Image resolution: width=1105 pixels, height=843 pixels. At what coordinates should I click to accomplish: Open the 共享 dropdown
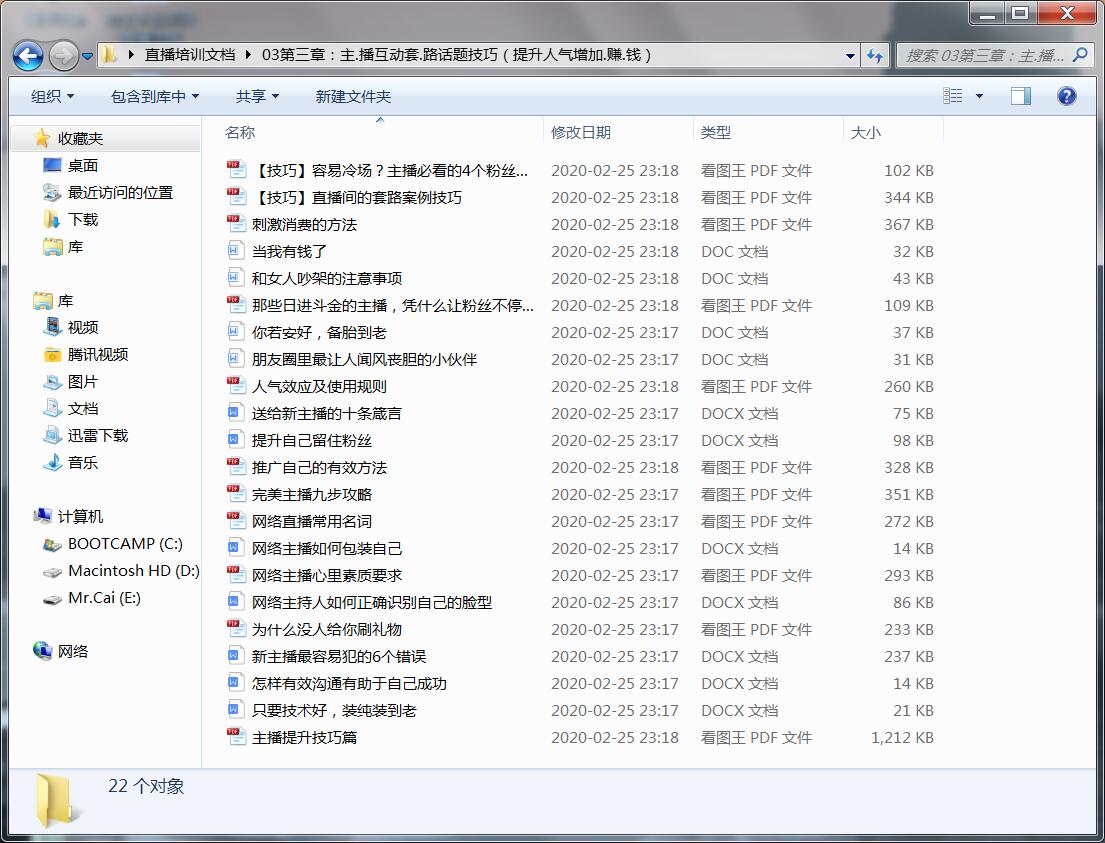click(x=256, y=96)
